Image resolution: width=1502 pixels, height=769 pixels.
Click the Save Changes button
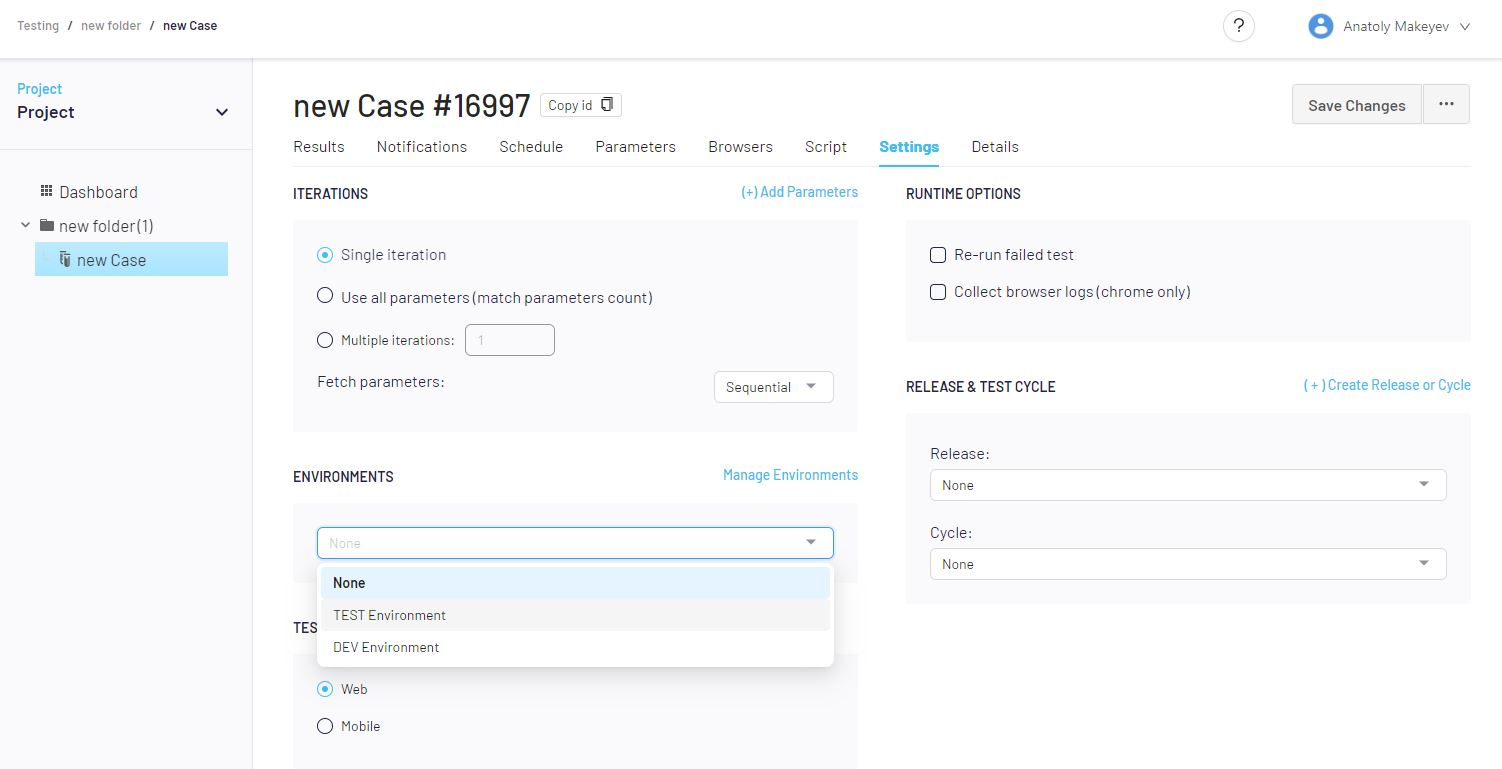point(1356,105)
